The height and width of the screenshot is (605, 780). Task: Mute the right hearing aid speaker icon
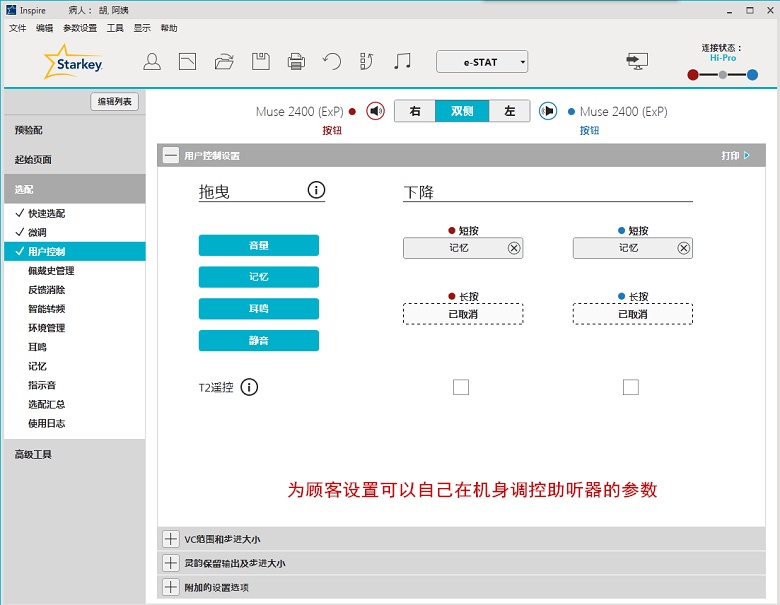[375, 111]
